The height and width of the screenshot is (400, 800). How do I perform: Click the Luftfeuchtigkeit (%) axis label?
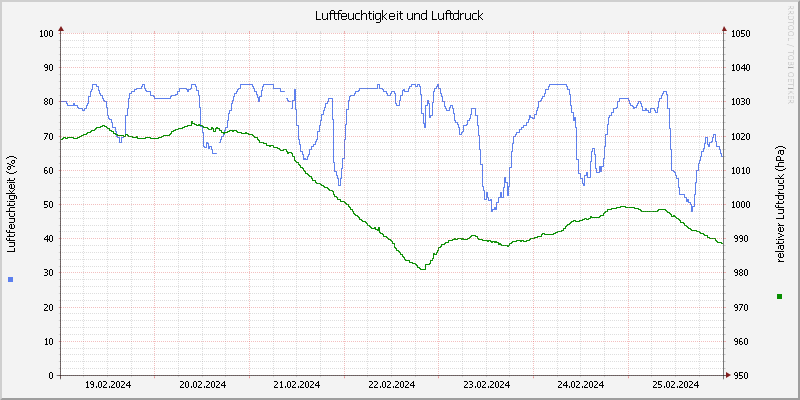[11, 204]
